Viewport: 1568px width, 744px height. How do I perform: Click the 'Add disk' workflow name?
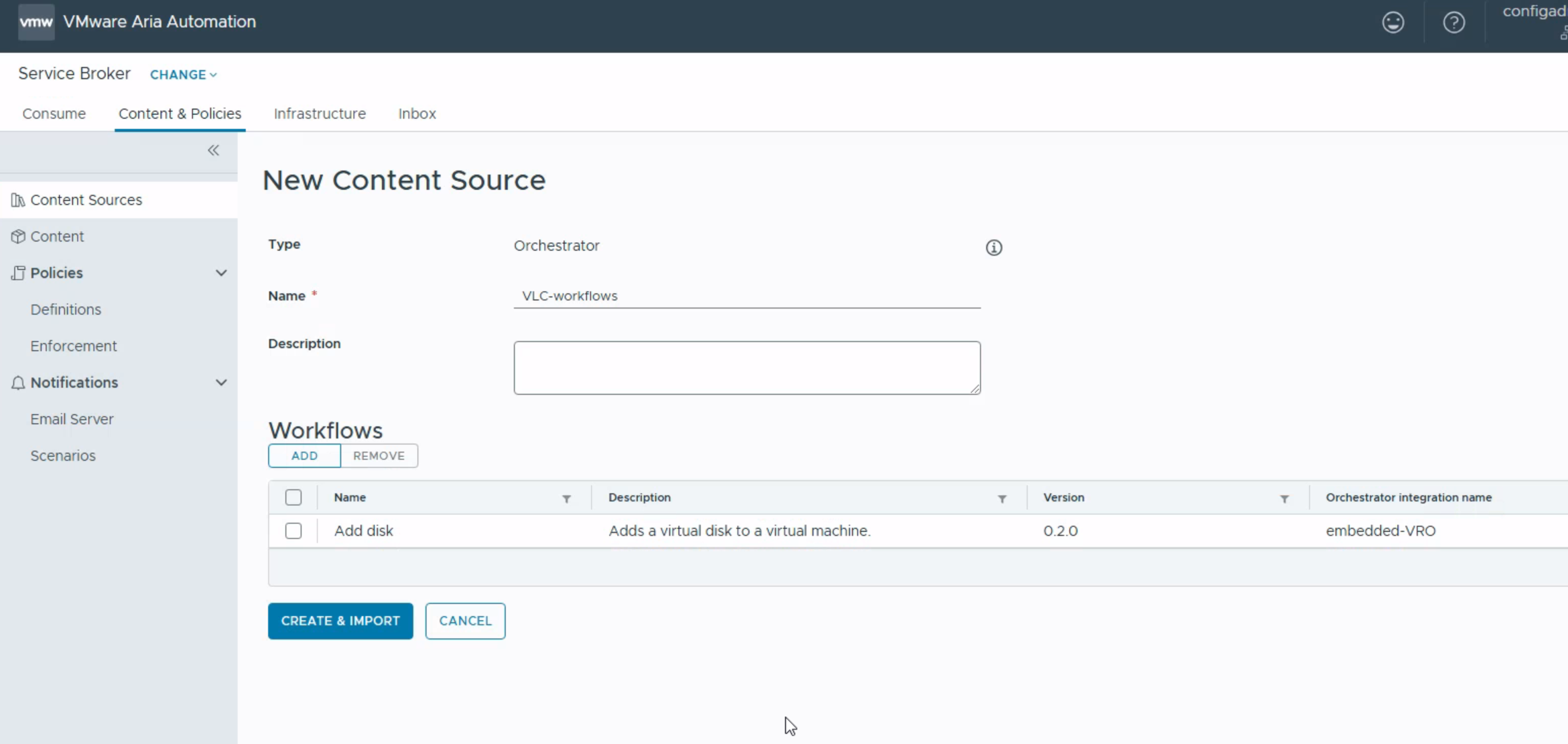coord(364,531)
